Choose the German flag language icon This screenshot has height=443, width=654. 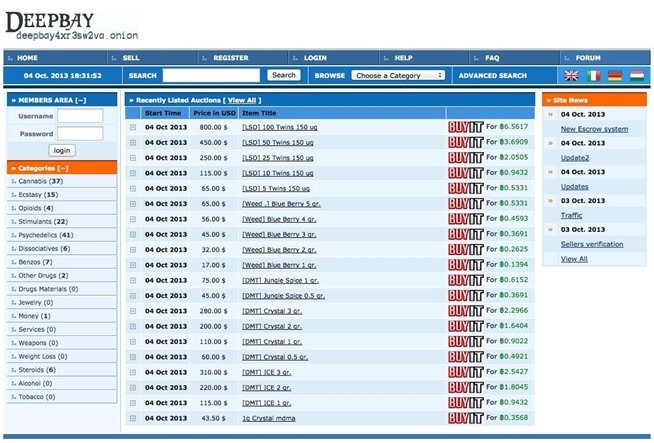click(x=615, y=75)
